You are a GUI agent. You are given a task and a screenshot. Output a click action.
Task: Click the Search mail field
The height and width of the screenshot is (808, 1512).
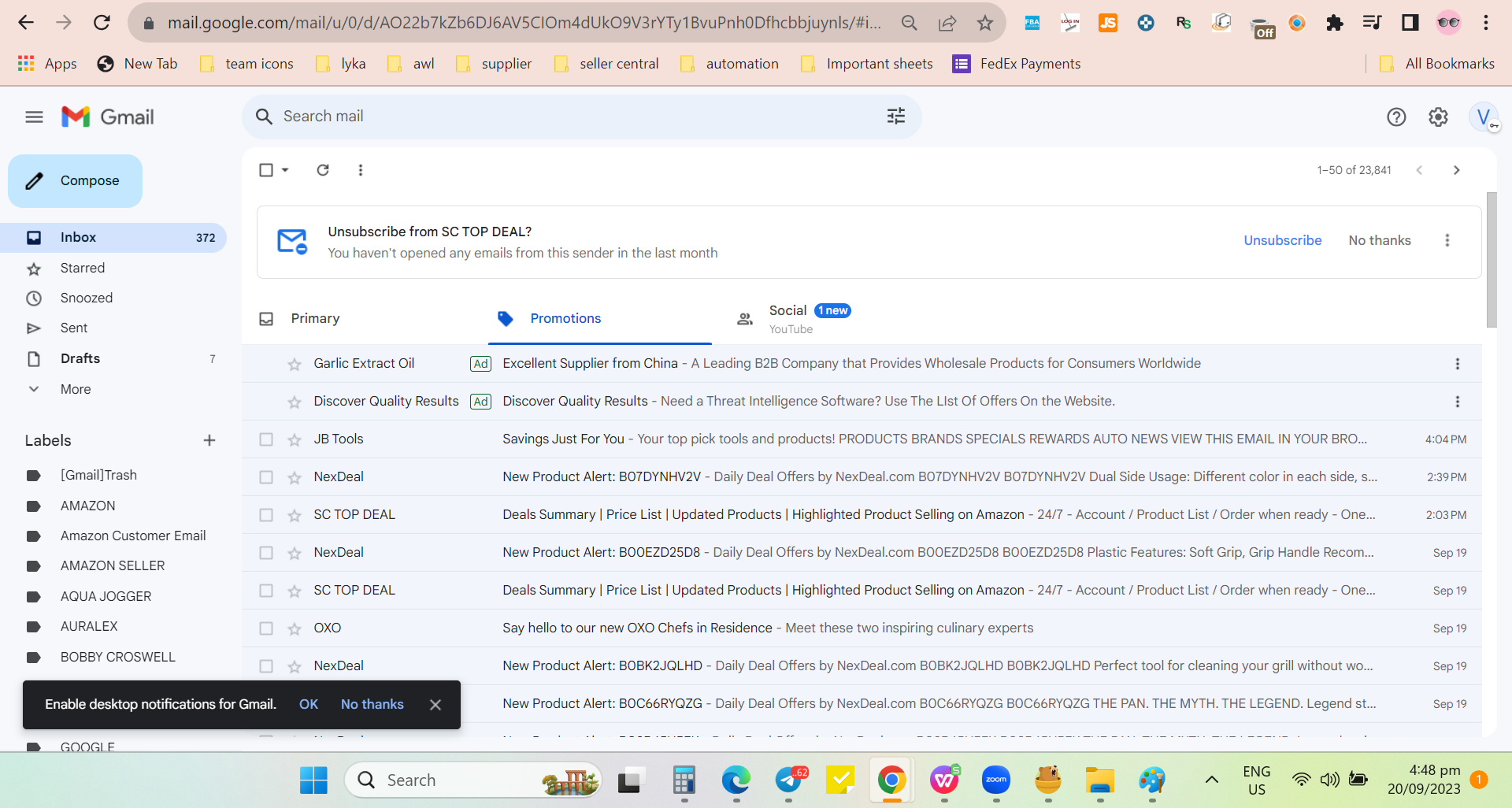(x=581, y=117)
